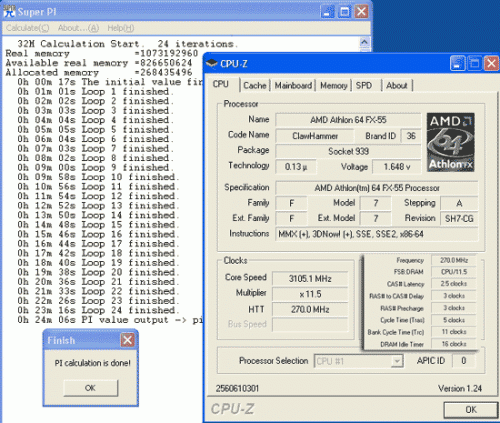The width and height of the screenshot is (500, 423).
Task: Click OK button in CPU-Z window
Action: (471, 409)
